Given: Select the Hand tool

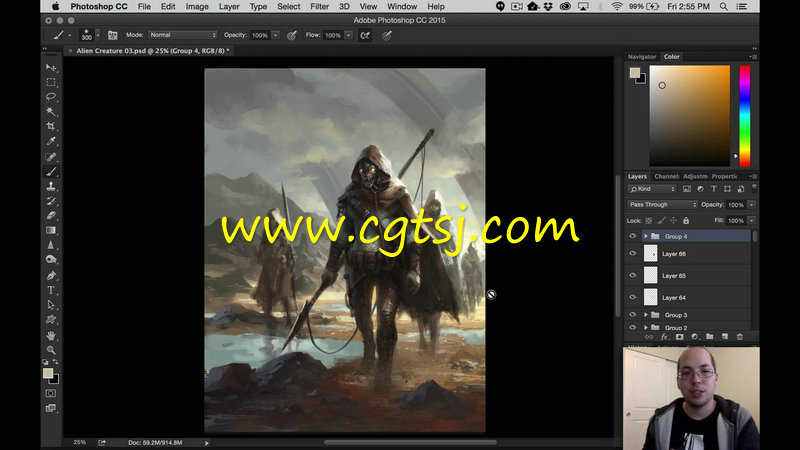Looking at the screenshot, I should coord(51,336).
